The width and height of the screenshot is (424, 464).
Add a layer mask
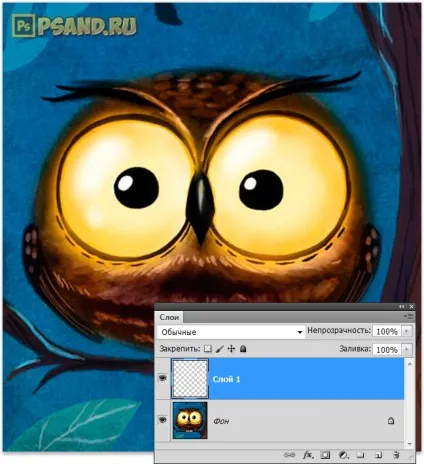[325, 455]
